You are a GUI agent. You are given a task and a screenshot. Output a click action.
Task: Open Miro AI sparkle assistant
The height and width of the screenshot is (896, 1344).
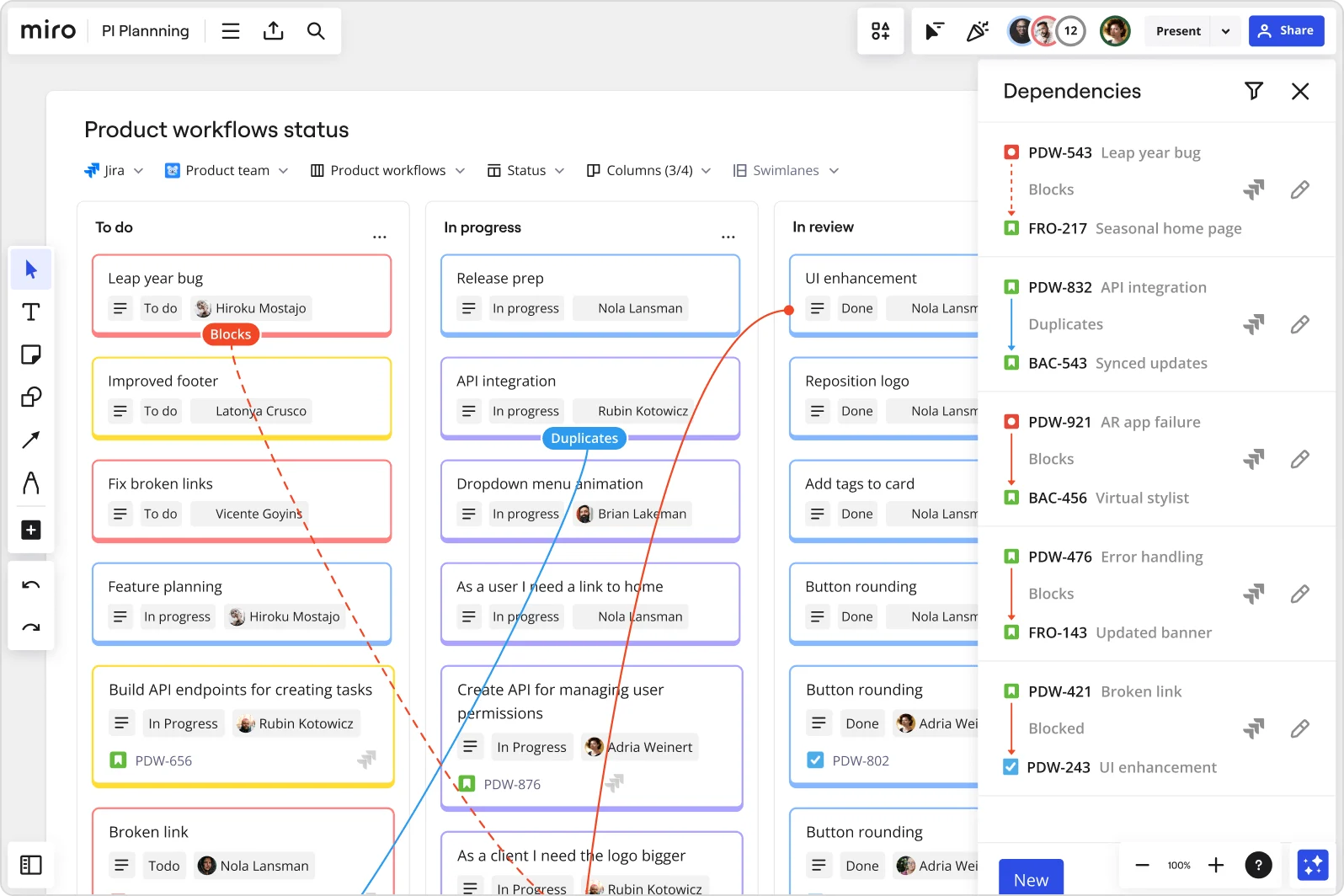pos(1313,865)
